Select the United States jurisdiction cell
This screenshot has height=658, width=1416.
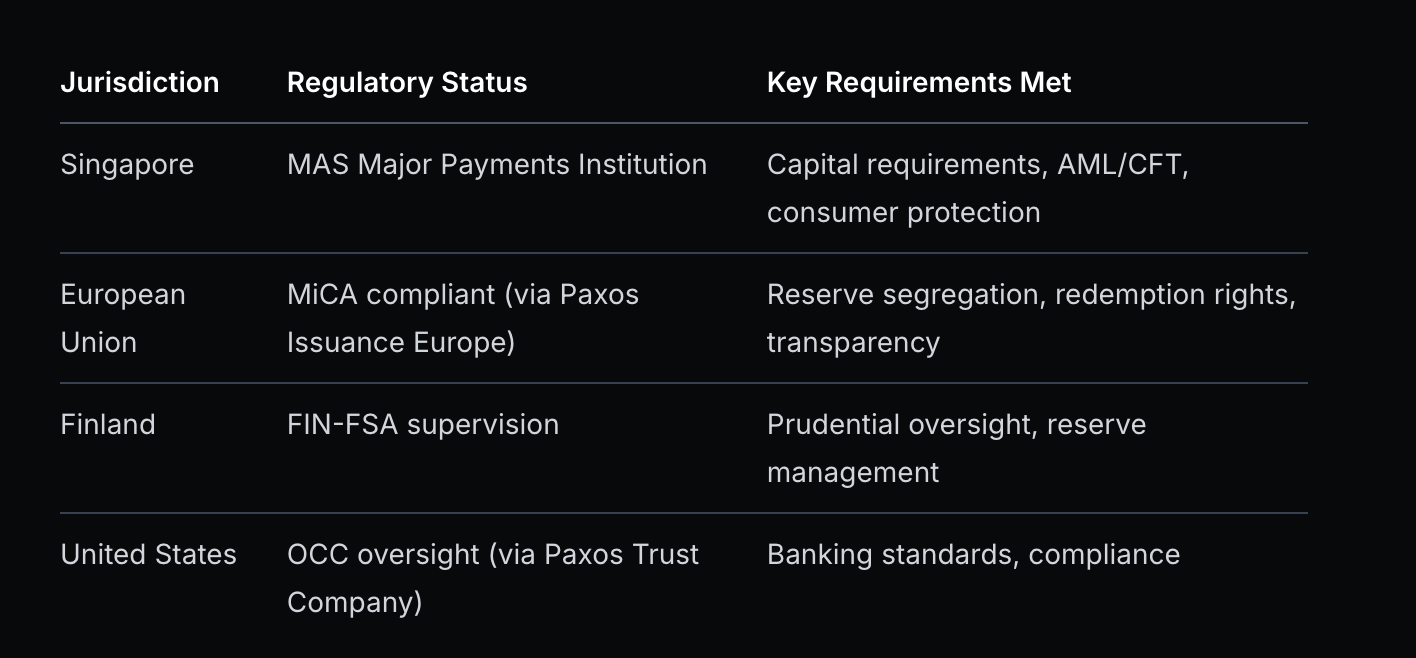[x=148, y=554]
